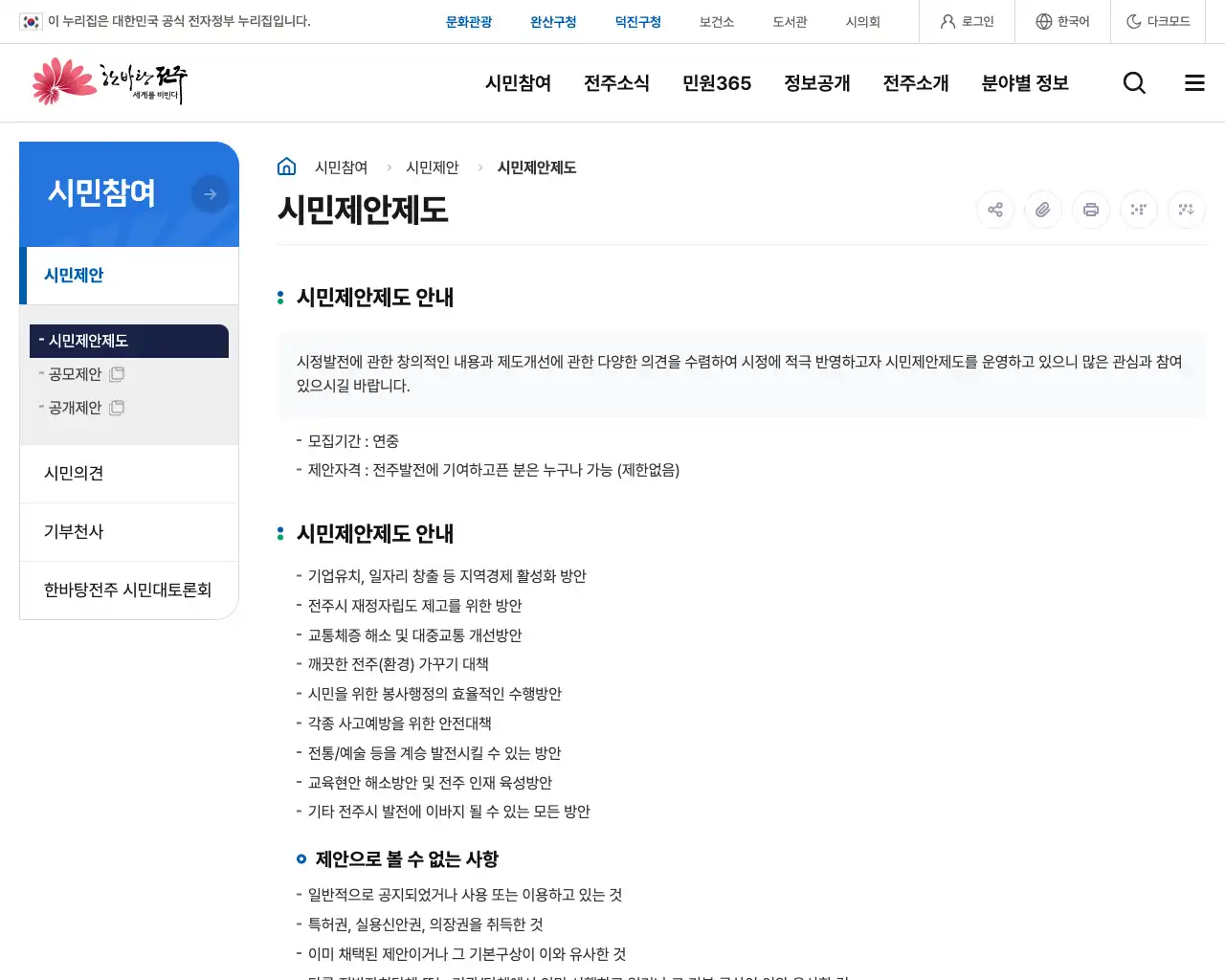
Task: Open 시민참여 main menu
Action: (x=518, y=83)
